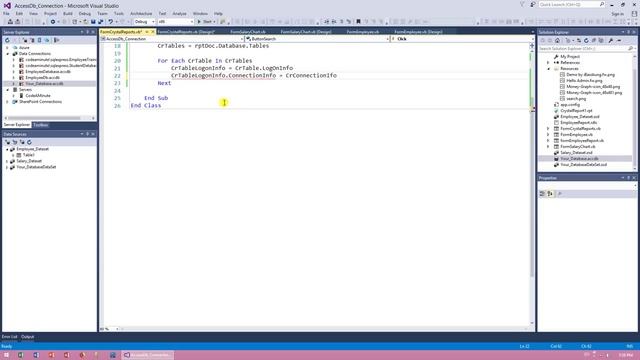640x360 pixels.
Task: Click the Navigate Backward toolbar icon
Action: pos(53,22)
